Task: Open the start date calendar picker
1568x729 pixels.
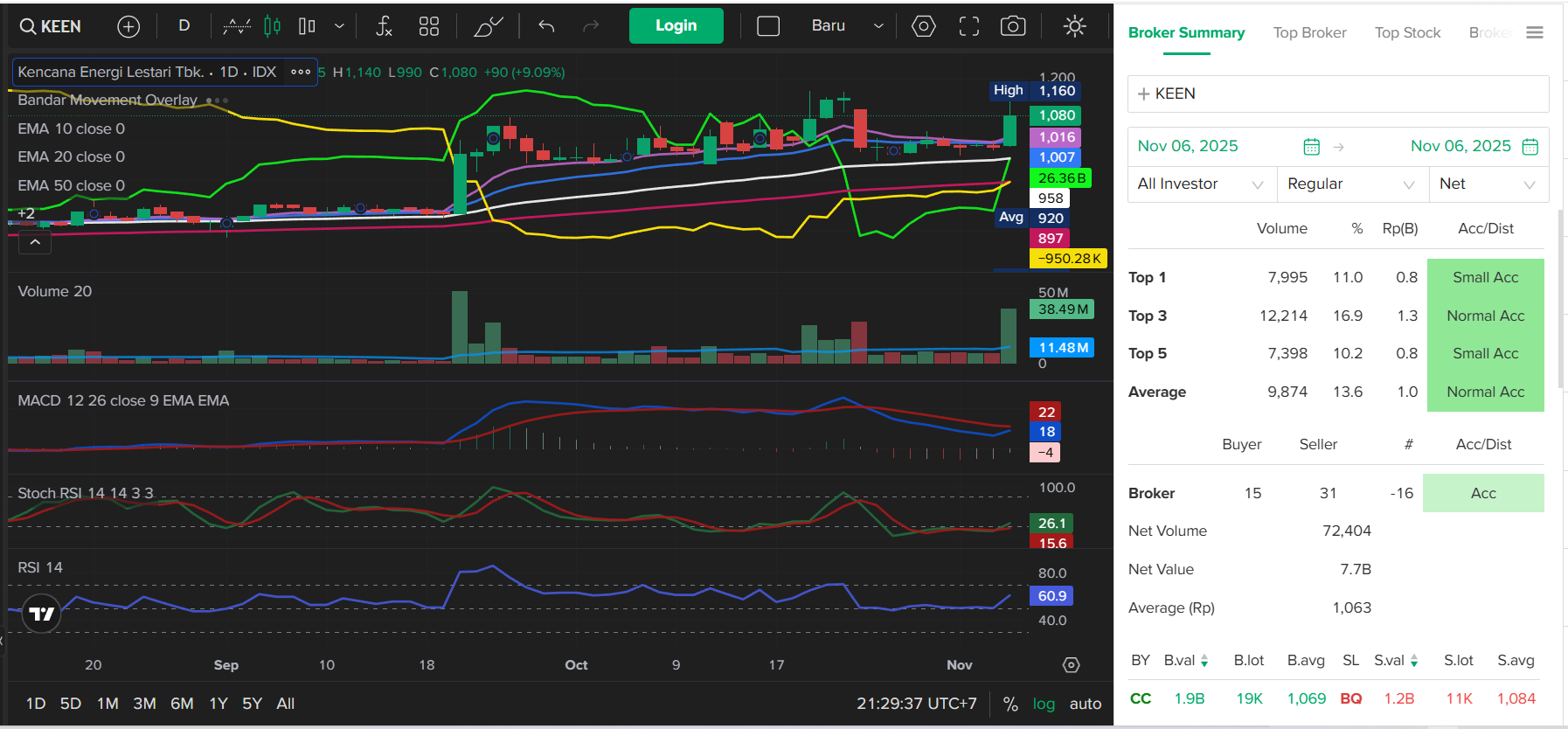Action: 1311,147
